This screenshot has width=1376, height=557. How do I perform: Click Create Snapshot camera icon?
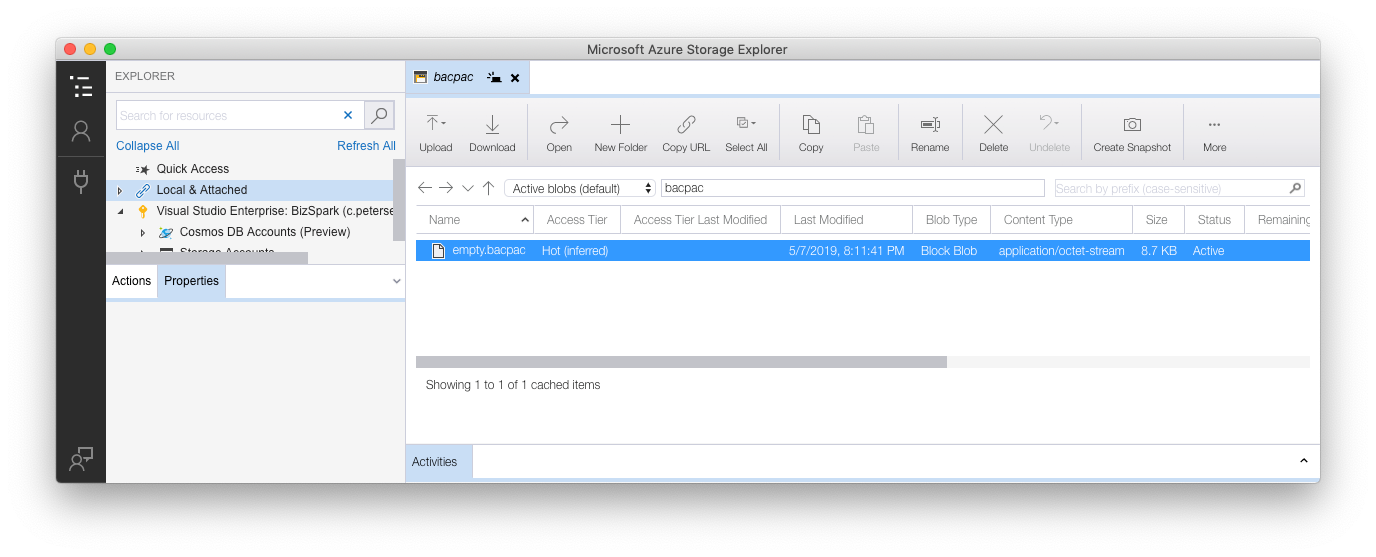pyautogui.click(x=1131, y=124)
